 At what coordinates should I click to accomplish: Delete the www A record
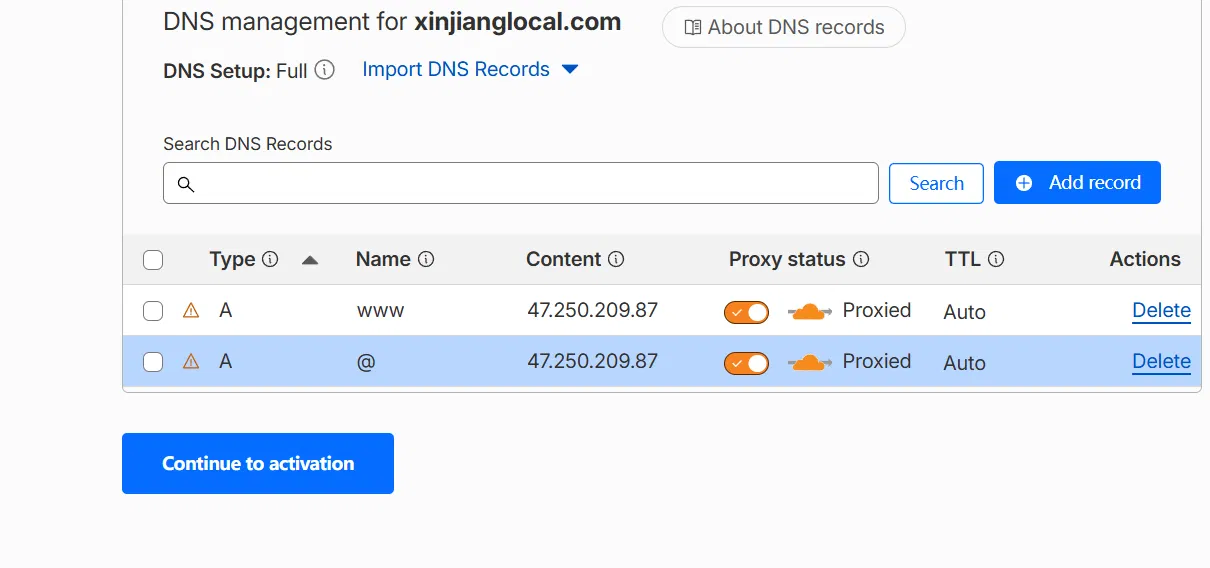click(x=1161, y=311)
